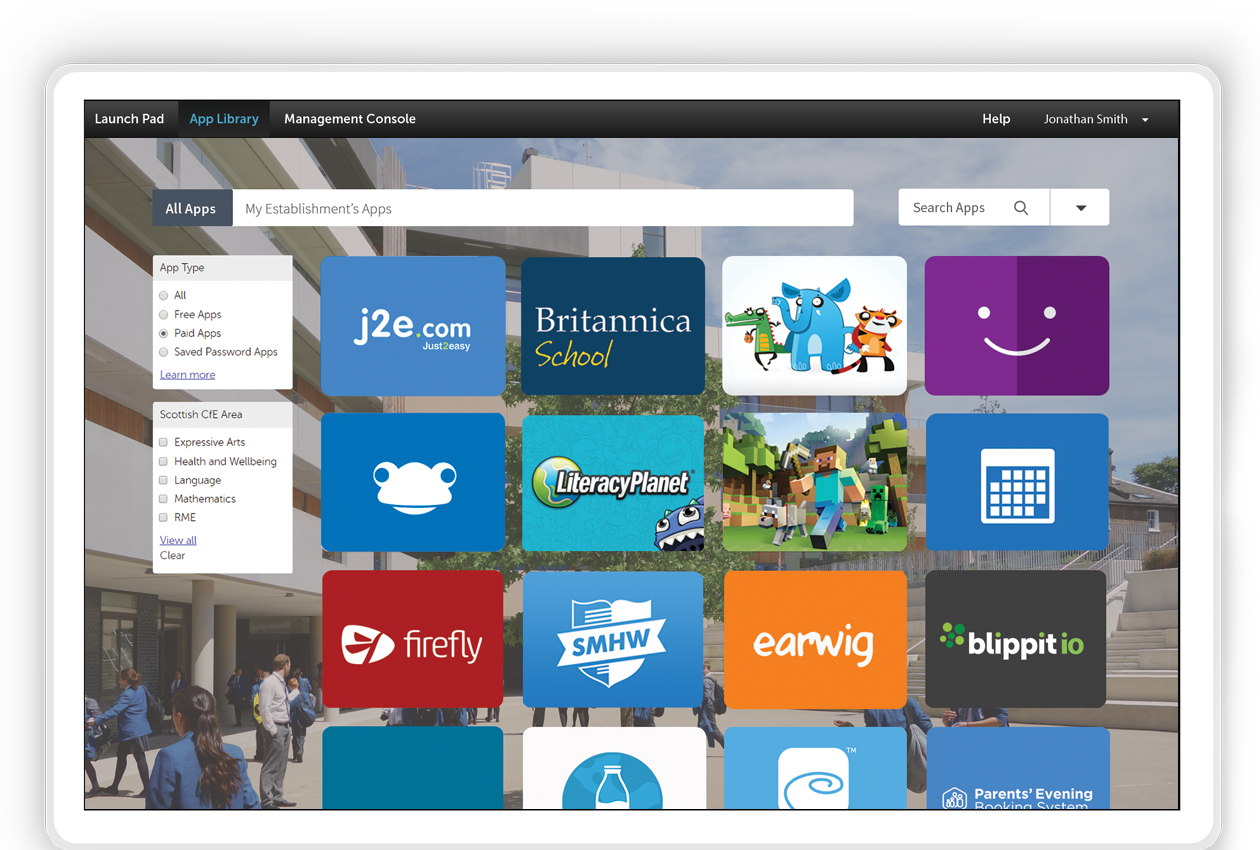This screenshot has height=850, width=1260.
Task: Click the Learn more link
Action: (187, 375)
